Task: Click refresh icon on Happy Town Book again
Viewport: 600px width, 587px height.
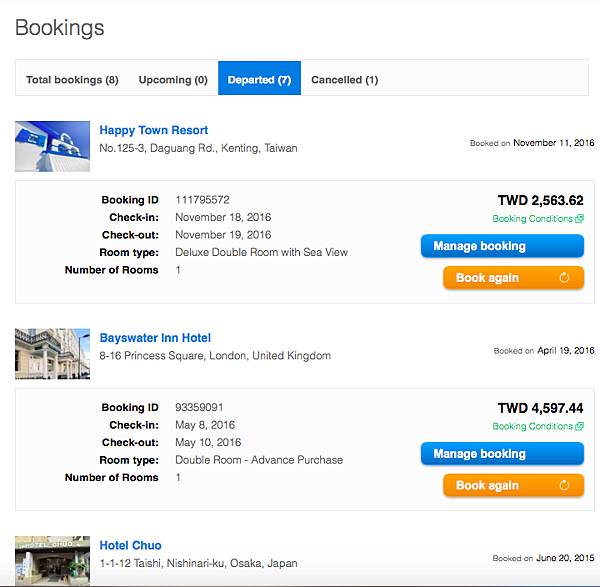Action: click(x=564, y=277)
